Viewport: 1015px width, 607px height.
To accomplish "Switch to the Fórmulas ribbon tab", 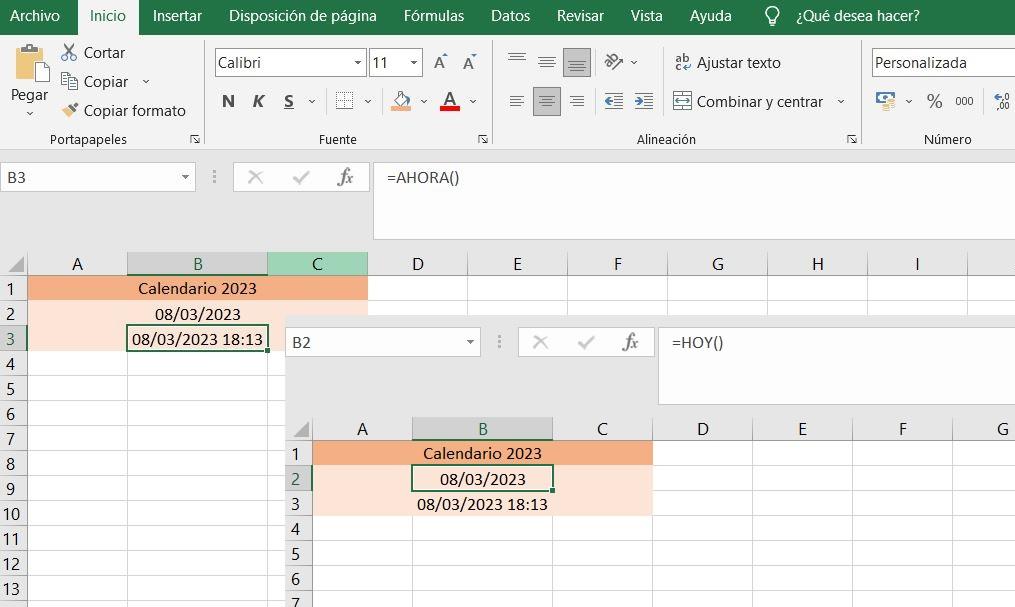I will pyautogui.click(x=433, y=15).
